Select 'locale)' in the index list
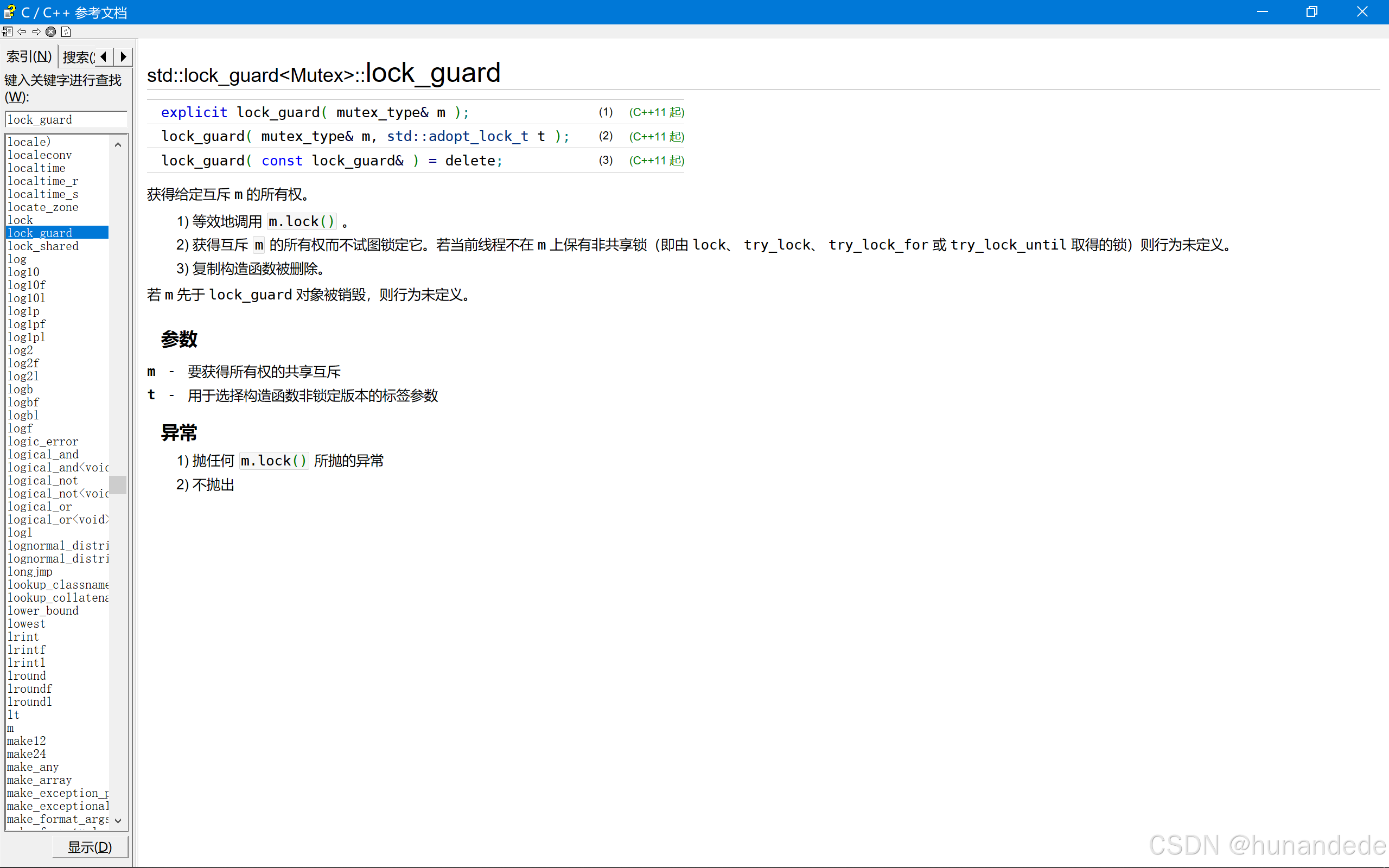Image resolution: width=1389 pixels, height=868 pixels. 29,142
